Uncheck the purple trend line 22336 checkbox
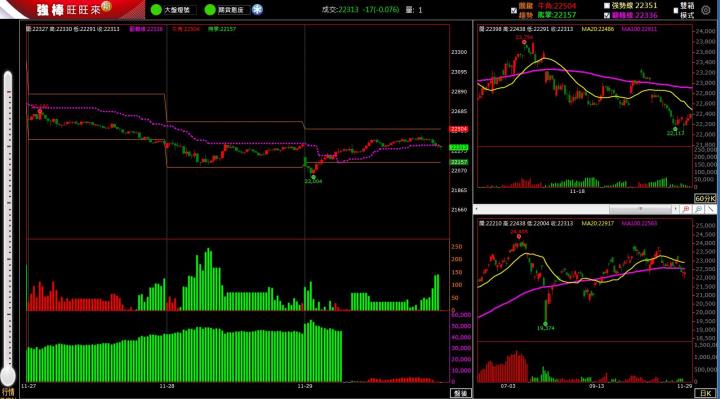The image size is (720, 399). [607, 15]
